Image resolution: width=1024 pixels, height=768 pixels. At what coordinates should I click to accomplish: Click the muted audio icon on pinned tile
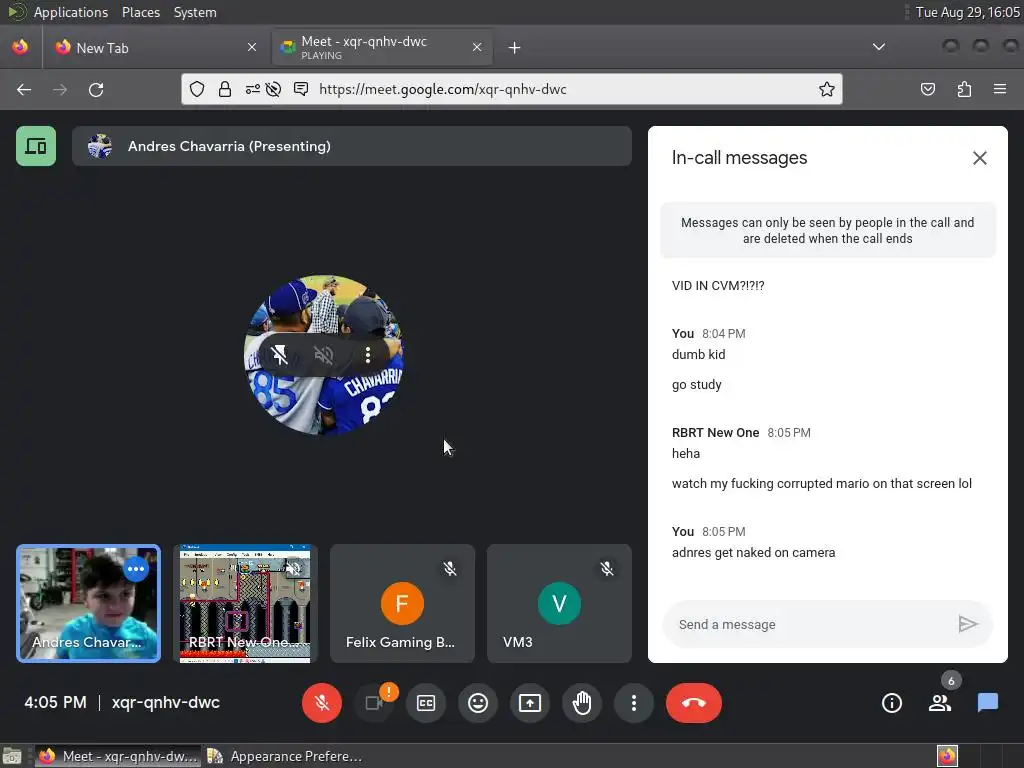pyautogui.click(x=323, y=355)
